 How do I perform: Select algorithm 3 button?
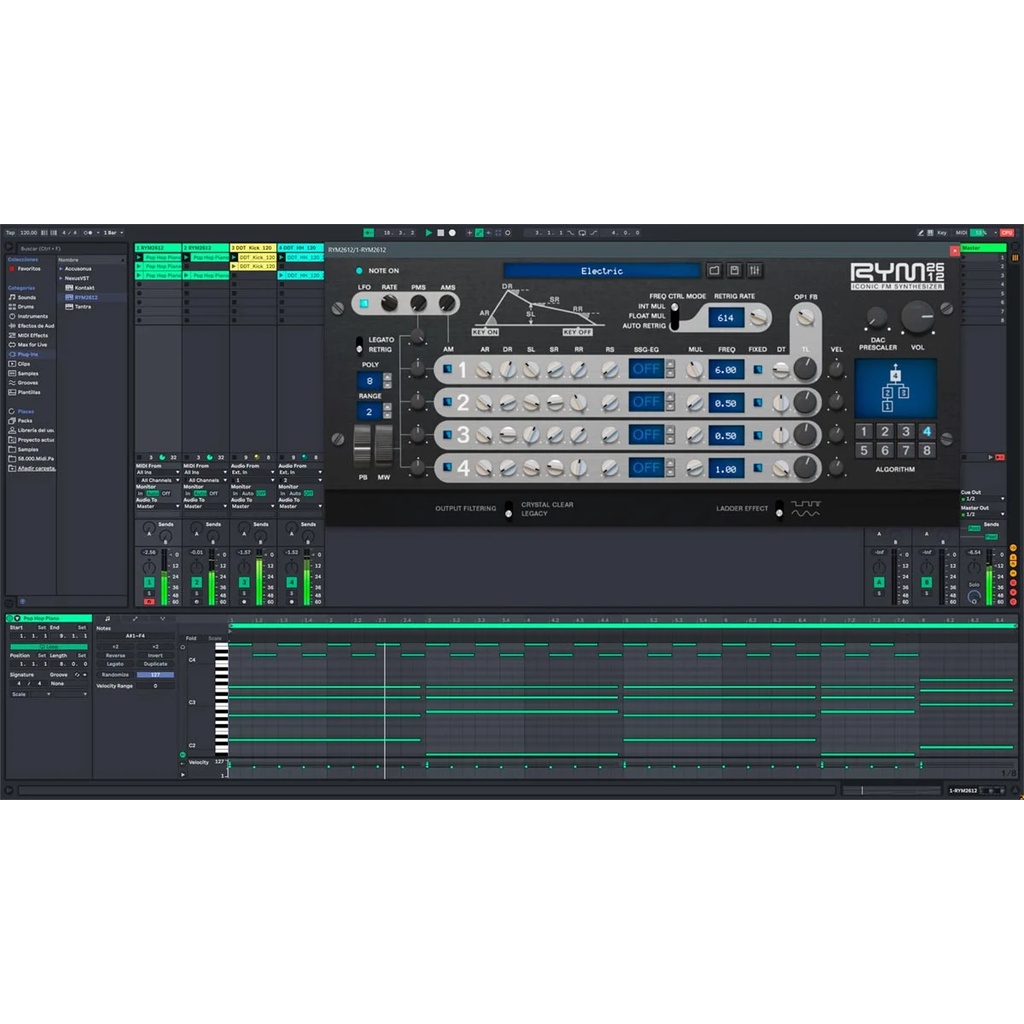pyautogui.click(x=906, y=431)
